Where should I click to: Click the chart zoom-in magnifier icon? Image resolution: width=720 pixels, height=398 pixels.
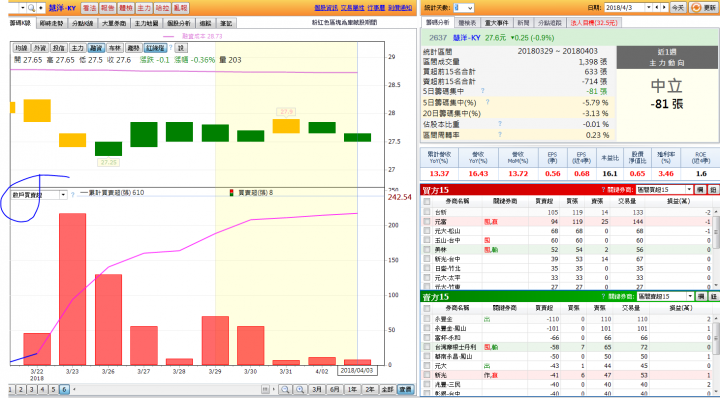pos(300,389)
